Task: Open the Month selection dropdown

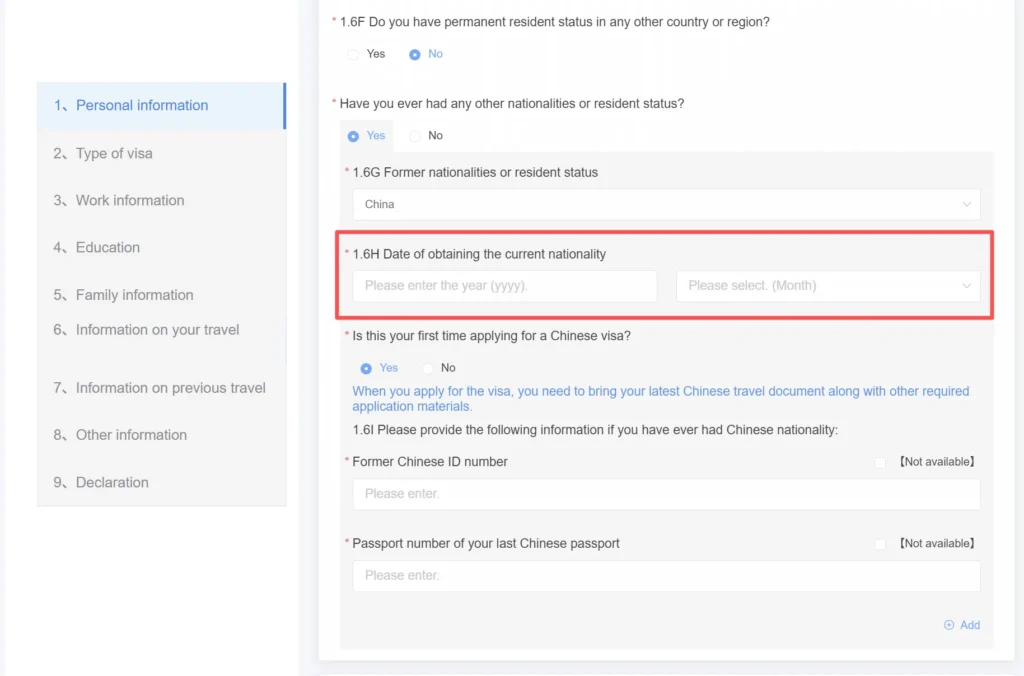Action: pyautogui.click(x=828, y=286)
